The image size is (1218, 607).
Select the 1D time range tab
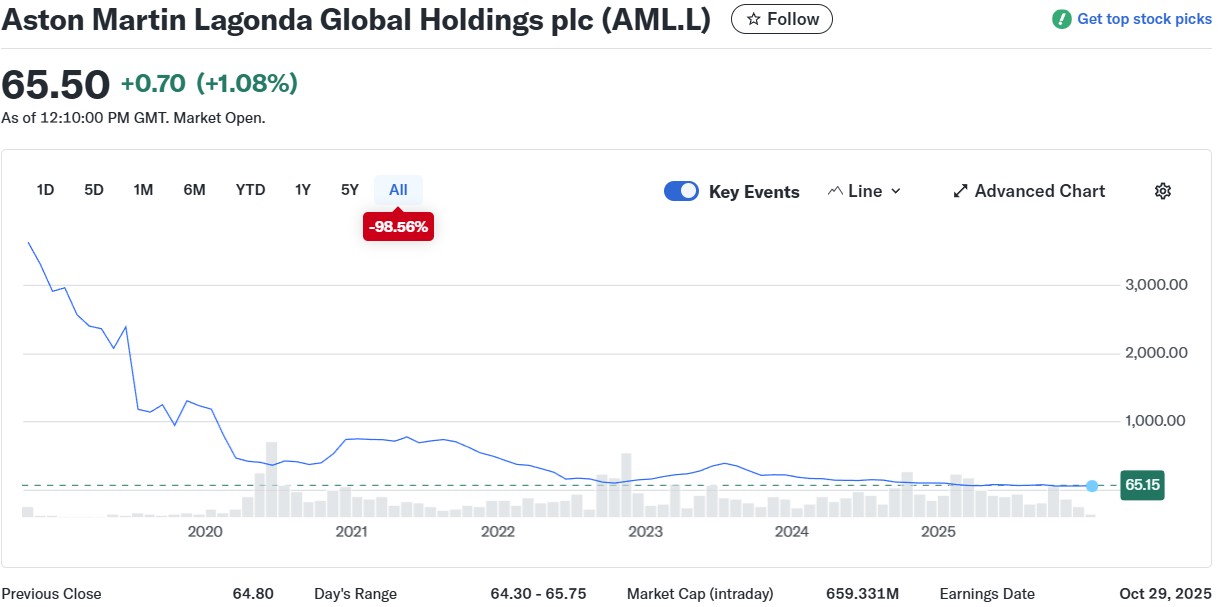pos(45,190)
